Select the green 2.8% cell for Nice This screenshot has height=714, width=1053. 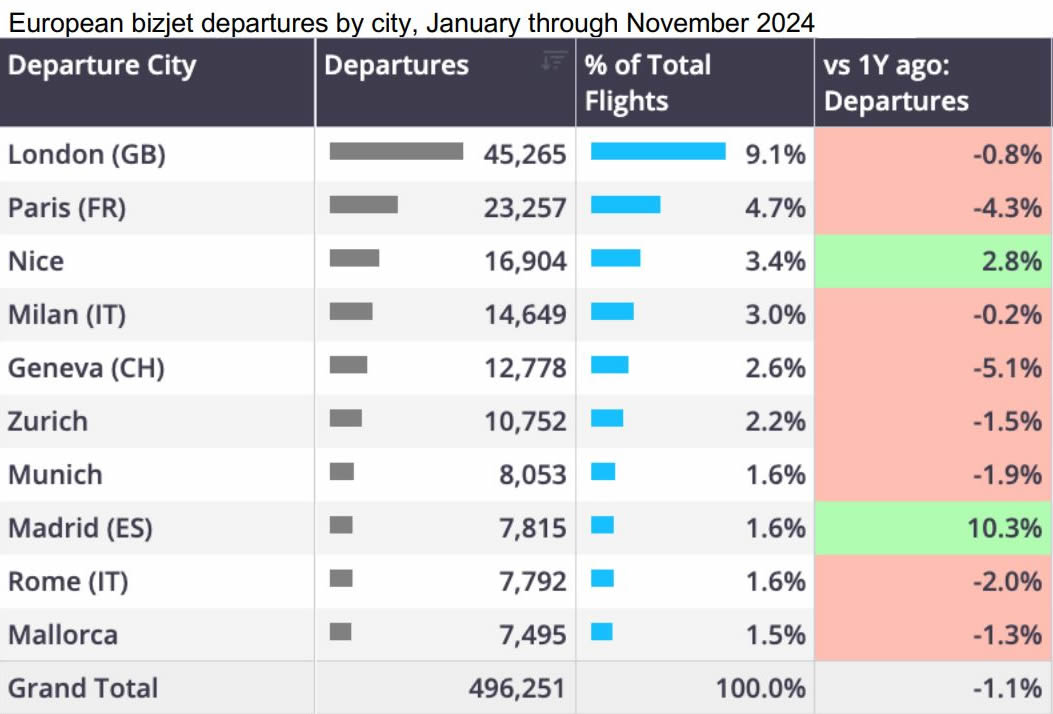click(x=933, y=261)
